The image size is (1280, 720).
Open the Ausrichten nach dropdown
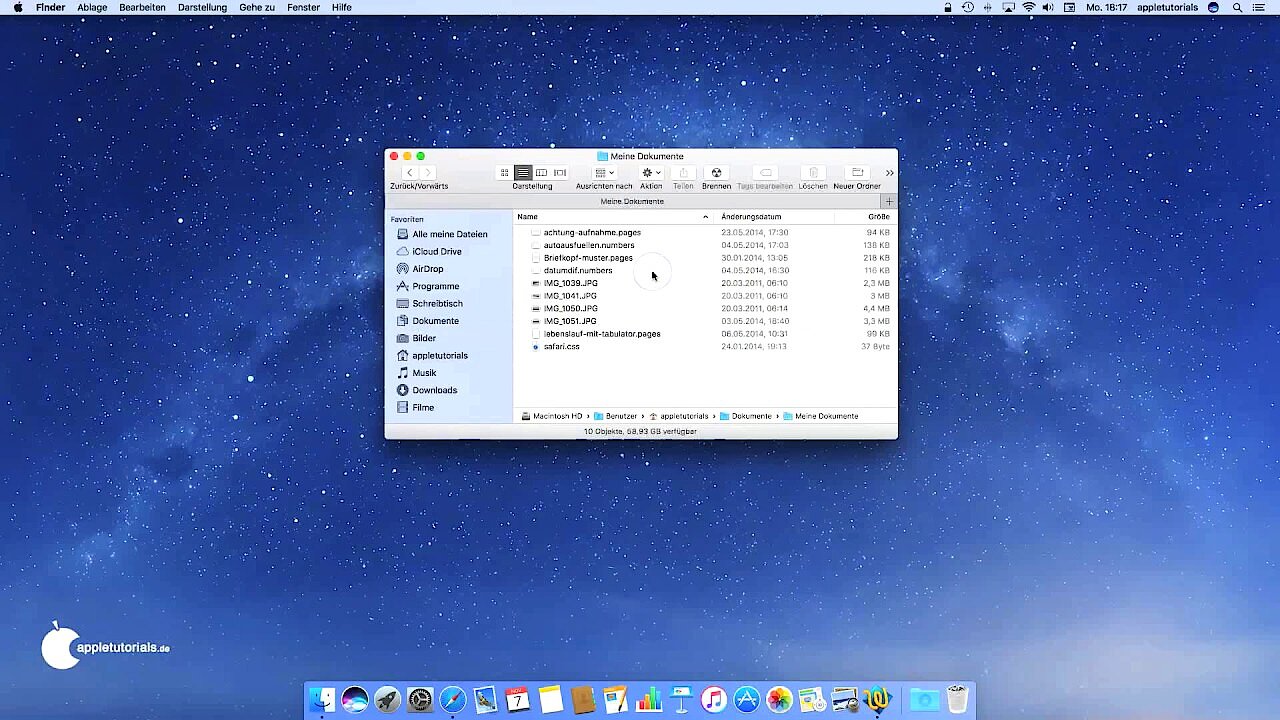pyautogui.click(x=604, y=173)
